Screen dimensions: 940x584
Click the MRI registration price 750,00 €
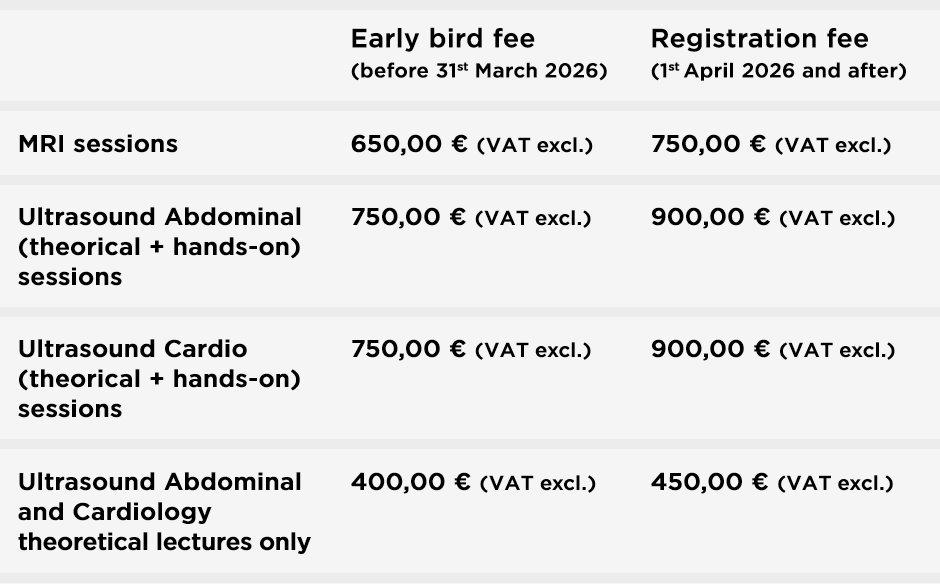(709, 144)
